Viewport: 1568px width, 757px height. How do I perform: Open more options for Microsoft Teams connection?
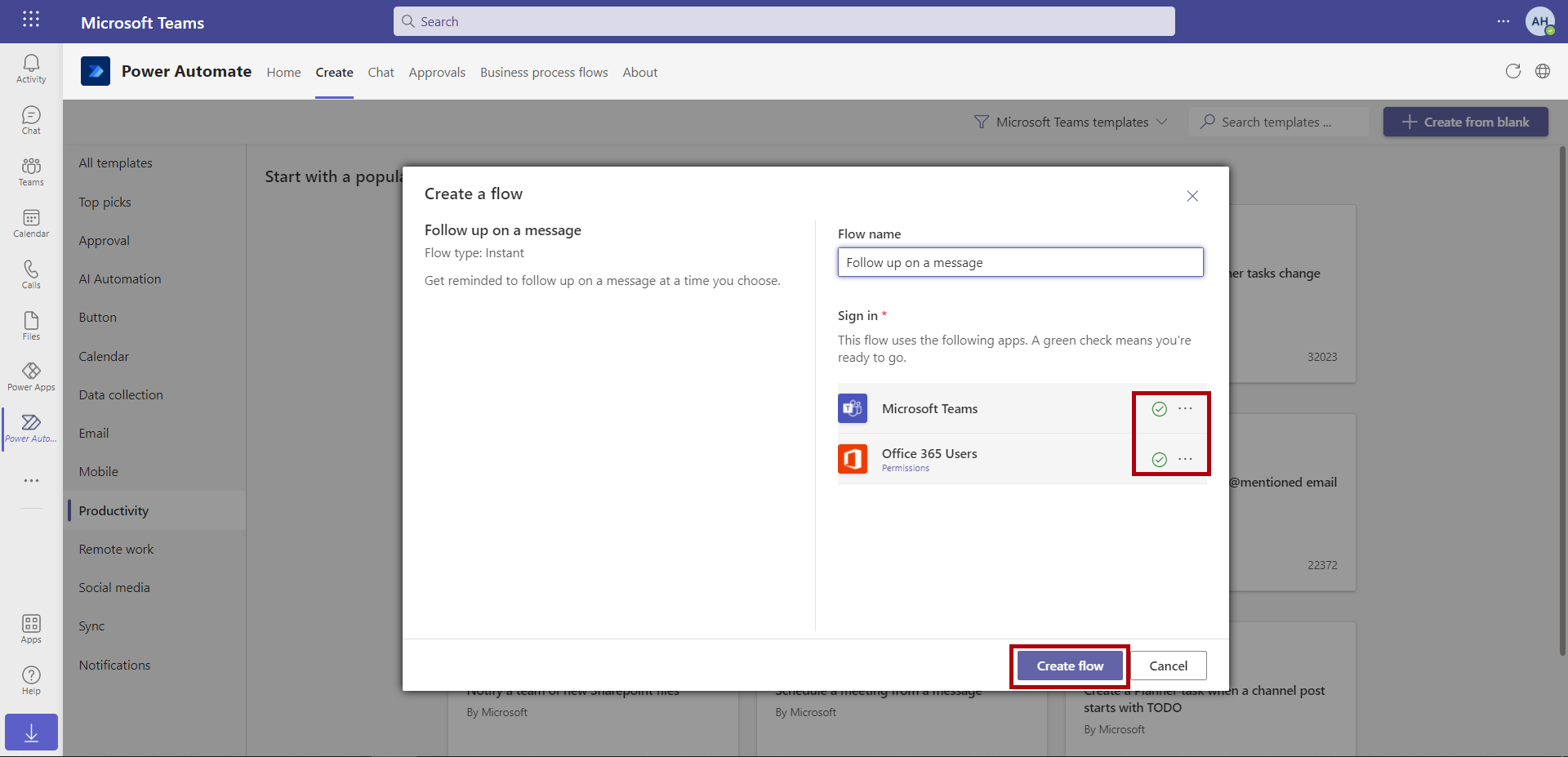(x=1185, y=408)
